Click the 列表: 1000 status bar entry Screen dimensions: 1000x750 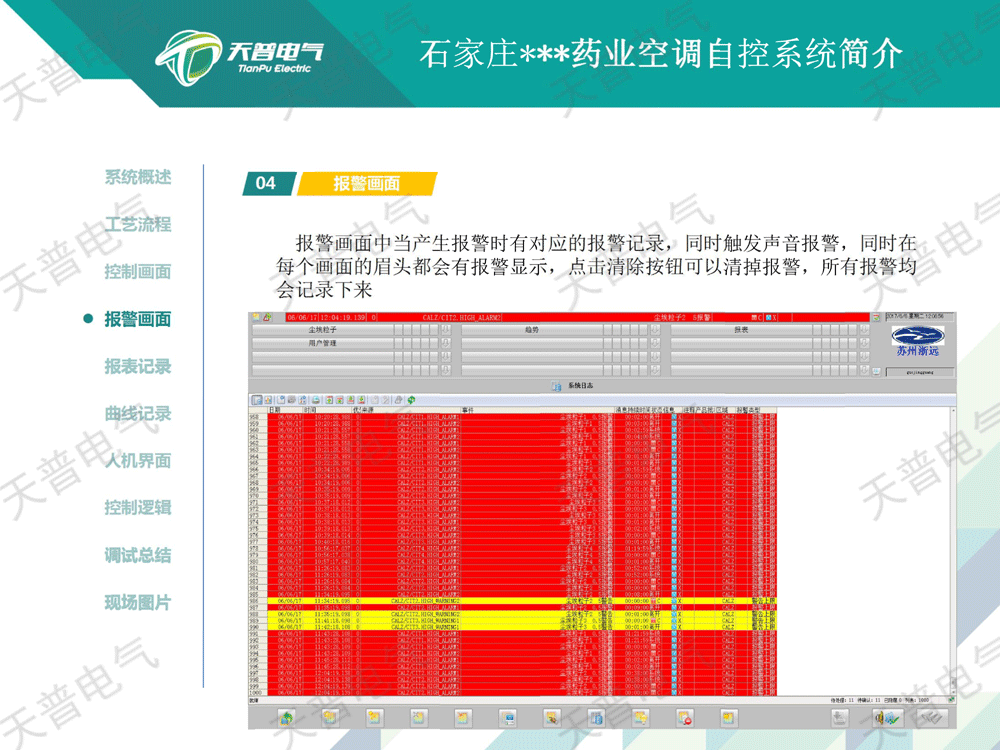point(916,700)
